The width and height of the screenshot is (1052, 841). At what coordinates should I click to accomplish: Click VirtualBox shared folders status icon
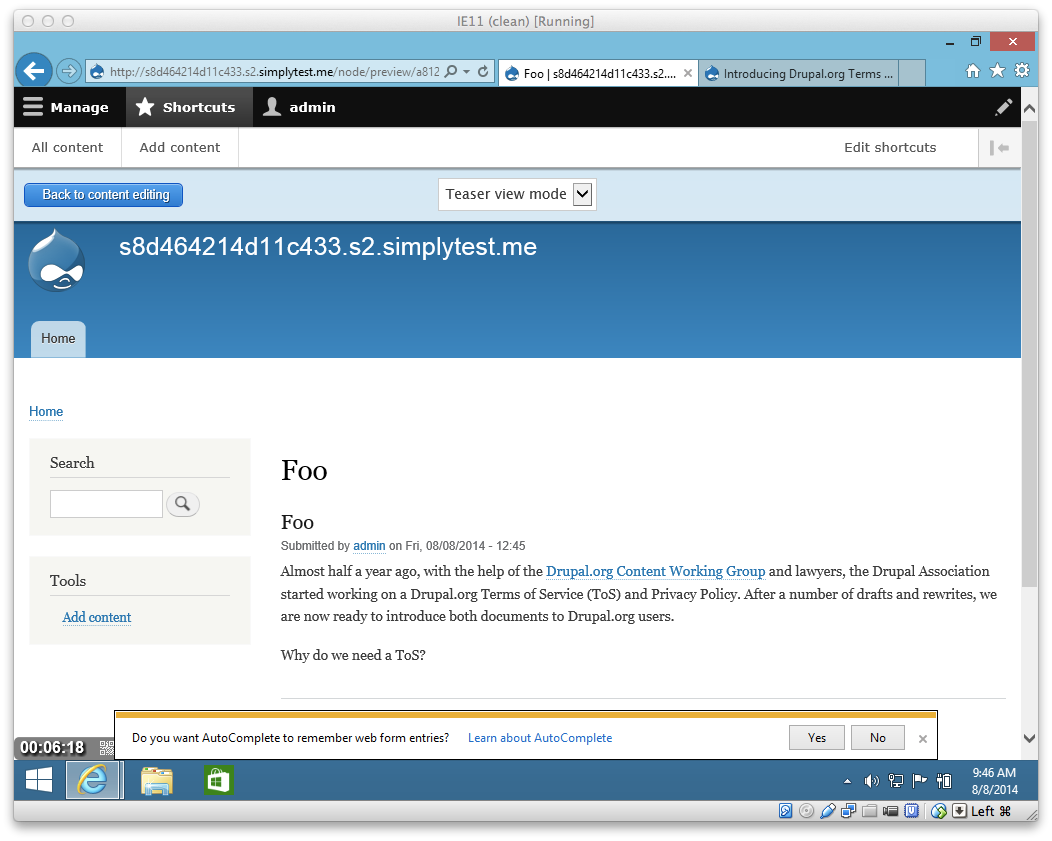(870, 811)
